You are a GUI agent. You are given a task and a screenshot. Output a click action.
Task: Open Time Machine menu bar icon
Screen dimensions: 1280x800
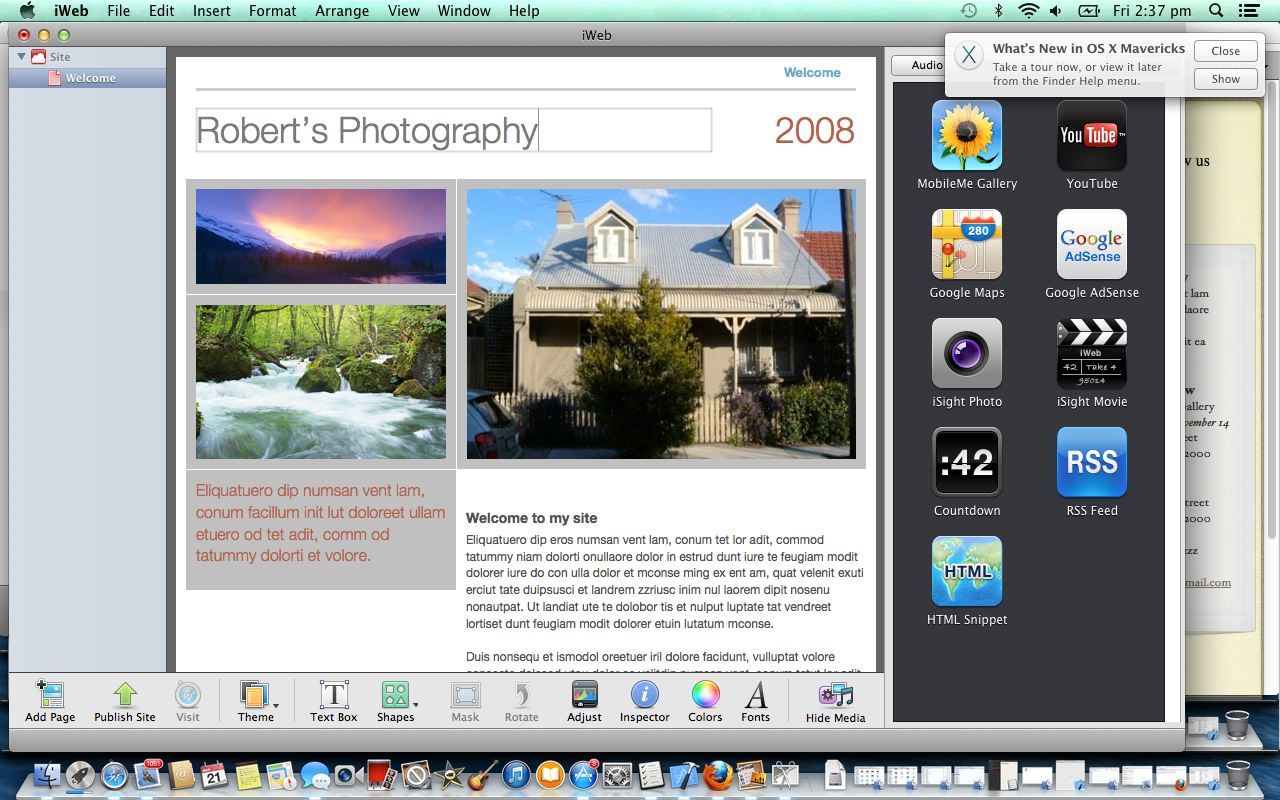tap(968, 11)
